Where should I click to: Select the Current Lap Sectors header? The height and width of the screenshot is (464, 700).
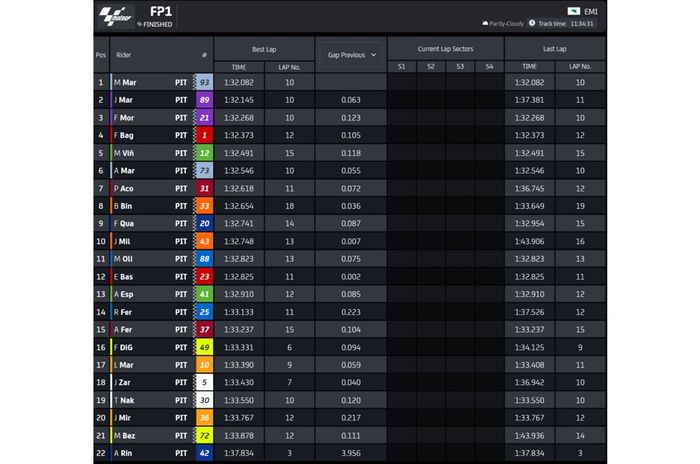click(443, 49)
